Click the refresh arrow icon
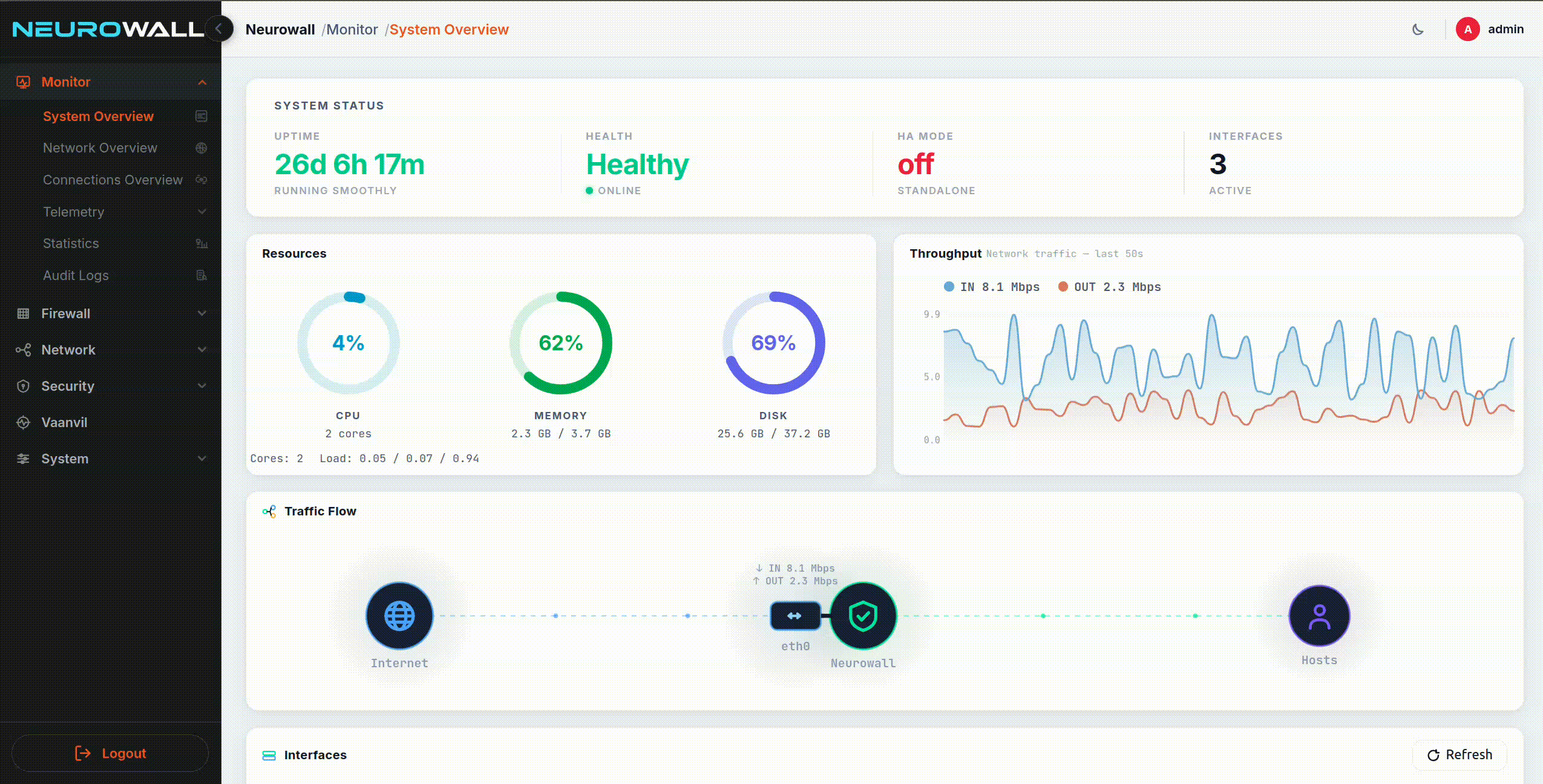This screenshot has height=784, width=1543. click(1433, 755)
